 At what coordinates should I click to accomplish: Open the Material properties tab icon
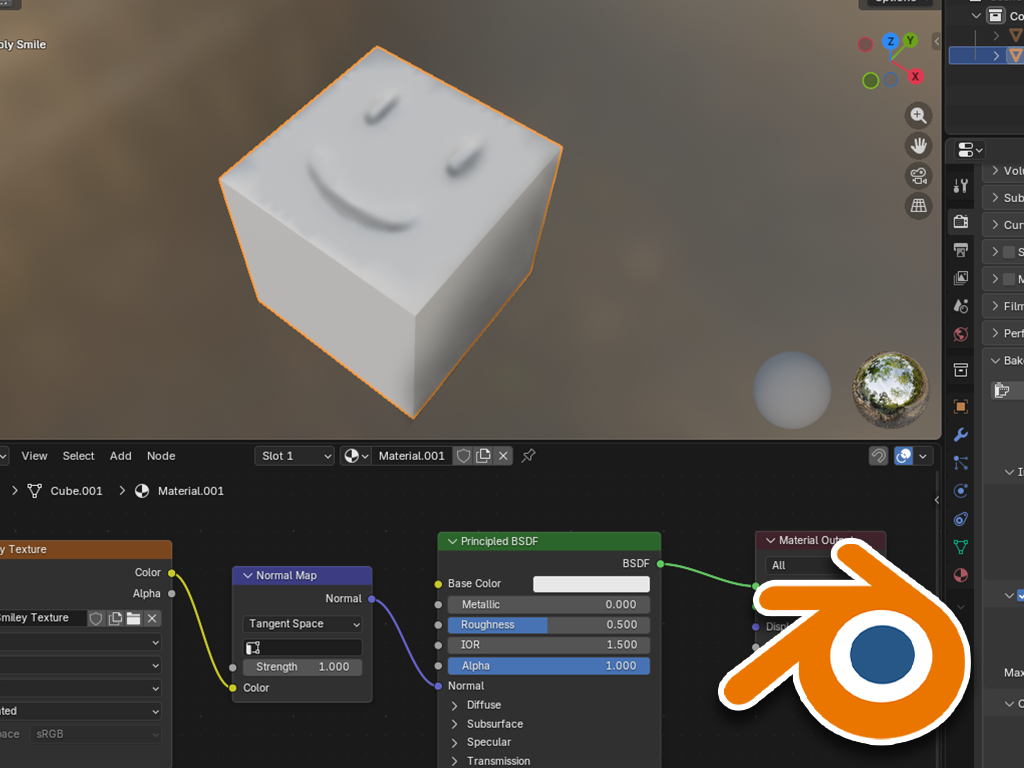click(x=961, y=575)
